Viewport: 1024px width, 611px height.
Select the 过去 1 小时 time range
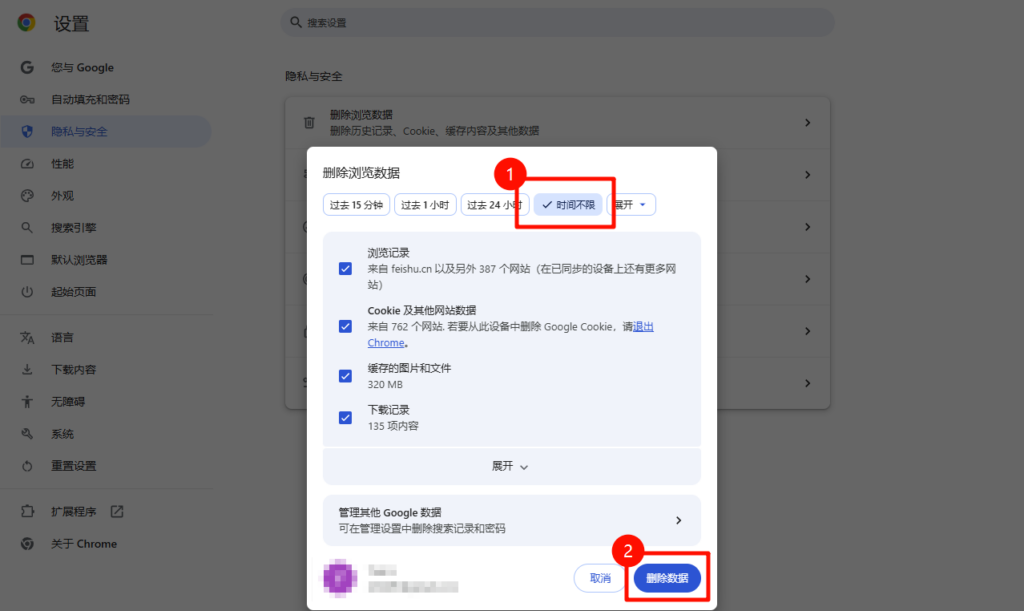[425, 205]
